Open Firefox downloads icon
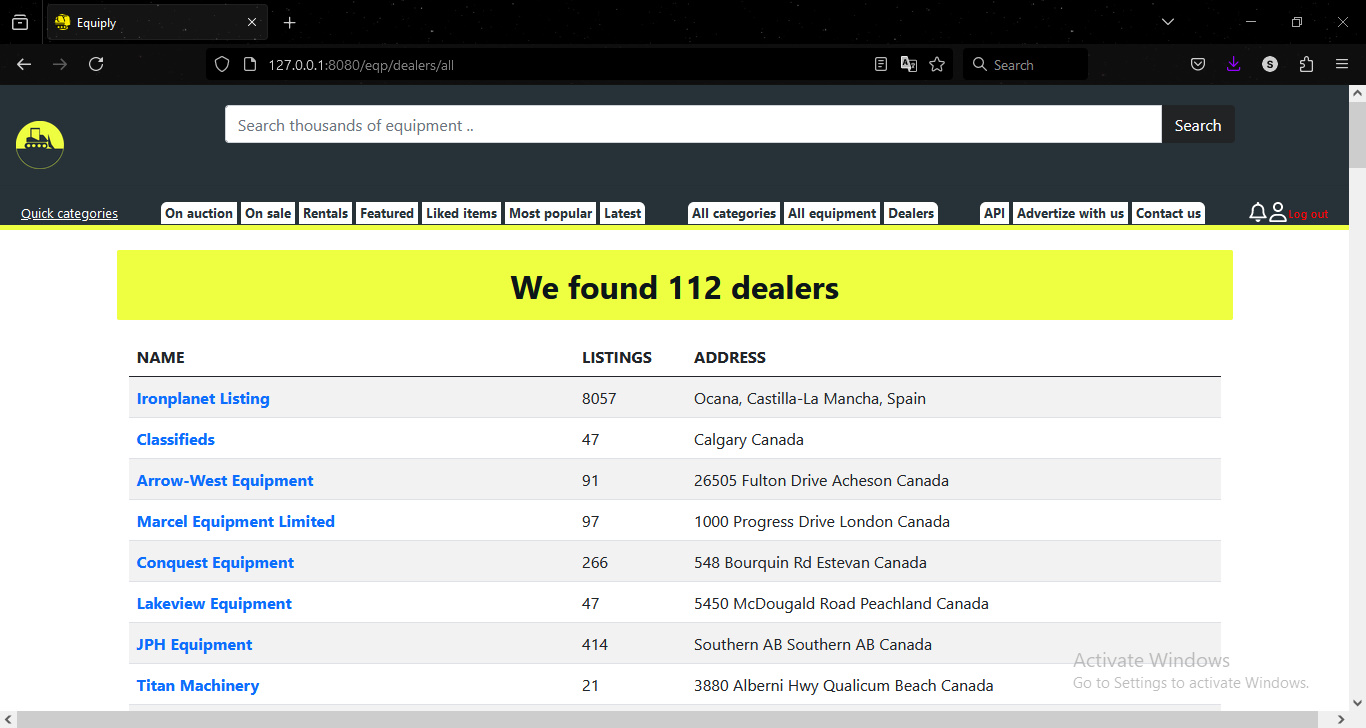The width and height of the screenshot is (1366, 728). point(1233,64)
